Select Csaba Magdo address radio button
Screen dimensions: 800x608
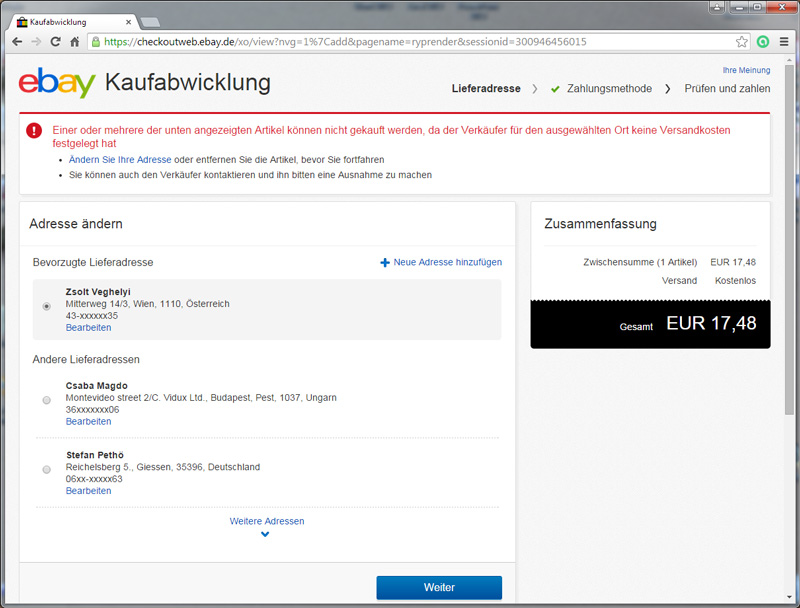46,400
